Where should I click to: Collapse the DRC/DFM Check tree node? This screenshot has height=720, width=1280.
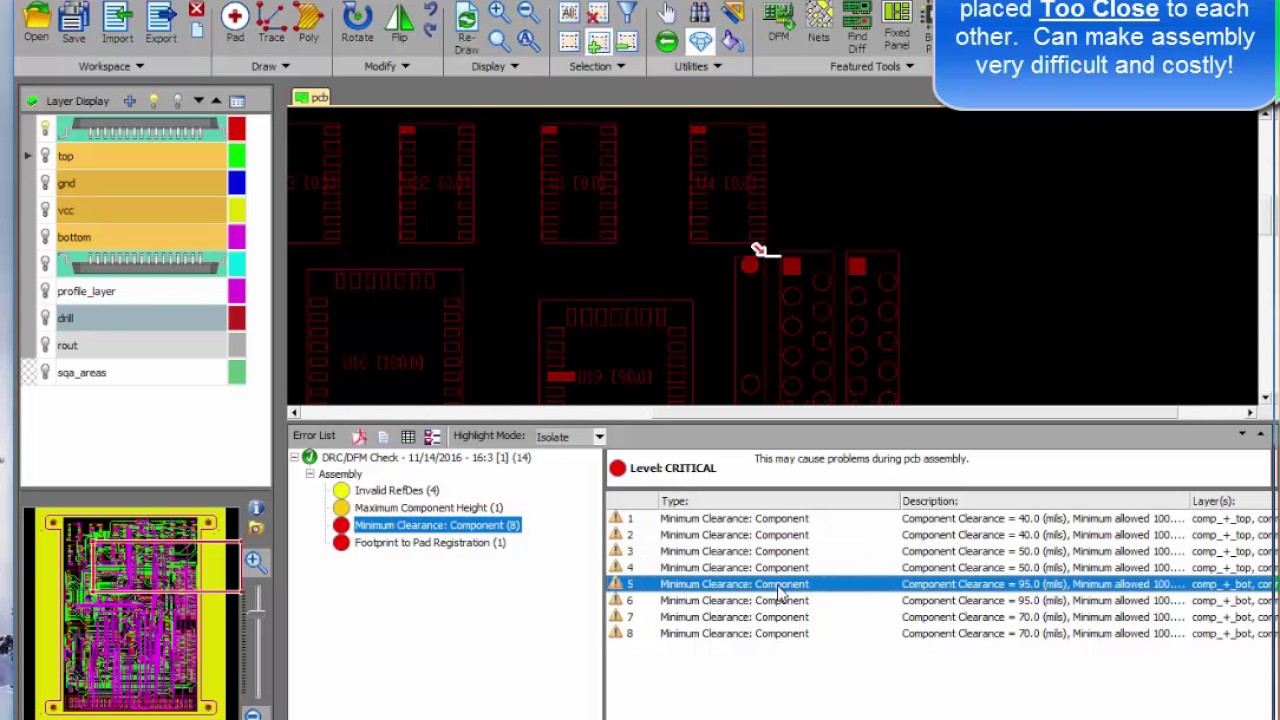tap(295, 457)
